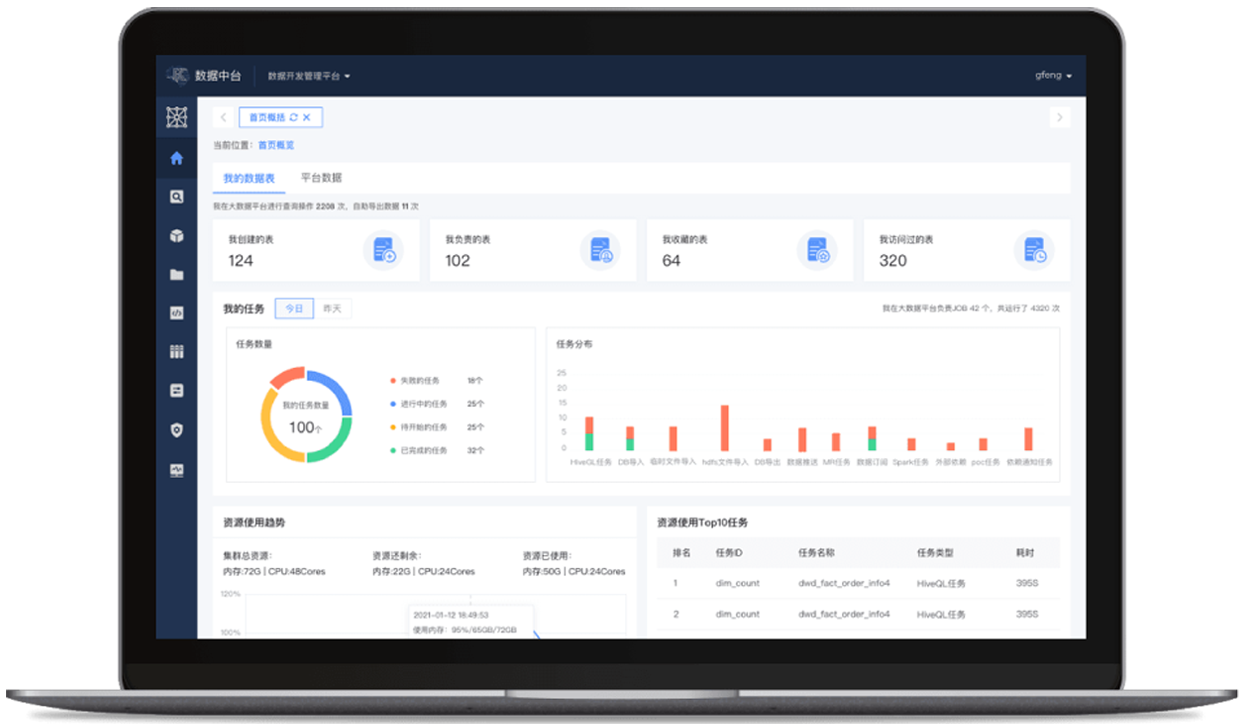Viewport: 1242px width, 724px height.
Task: Expand the 数据开发管理平台 dropdown
Action: [309, 76]
